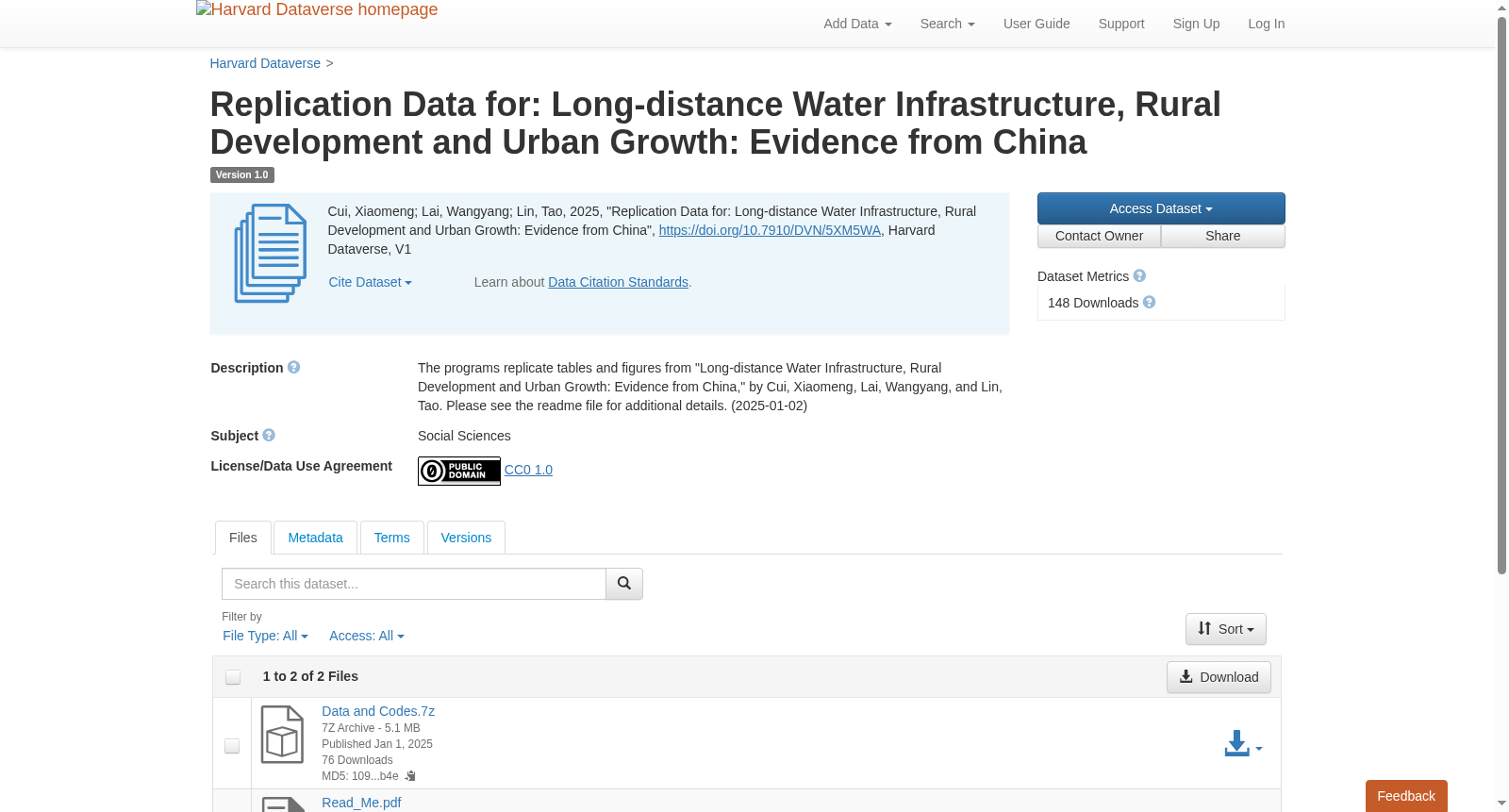Click Log In in the navbar

pos(1266,24)
